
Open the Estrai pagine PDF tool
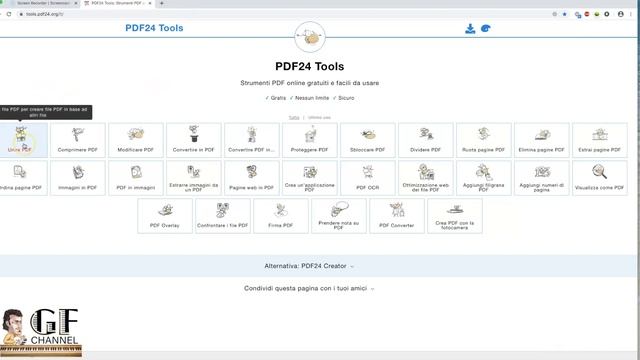pyautogui.click(x=599, y=140)
